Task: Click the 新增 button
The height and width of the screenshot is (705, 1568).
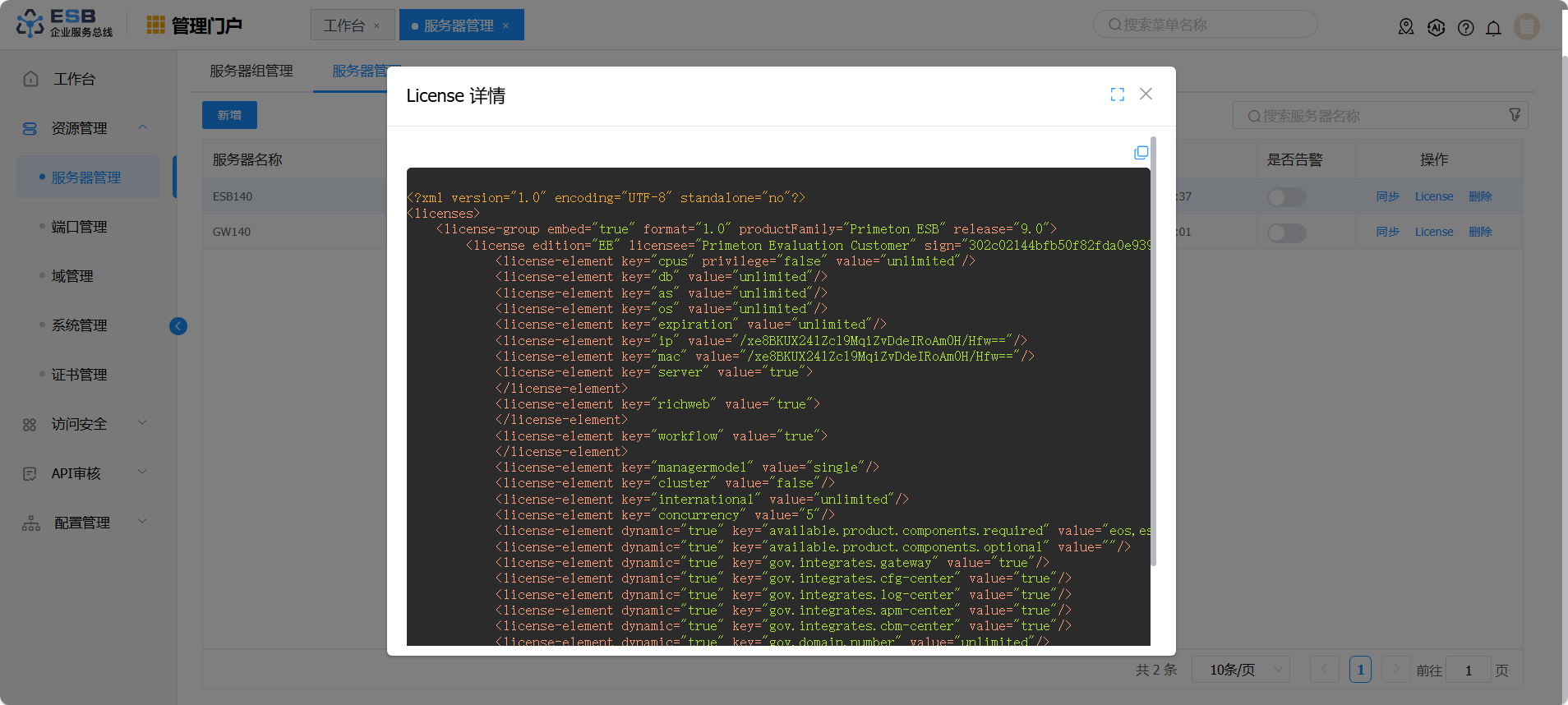Action: point(229,115)
